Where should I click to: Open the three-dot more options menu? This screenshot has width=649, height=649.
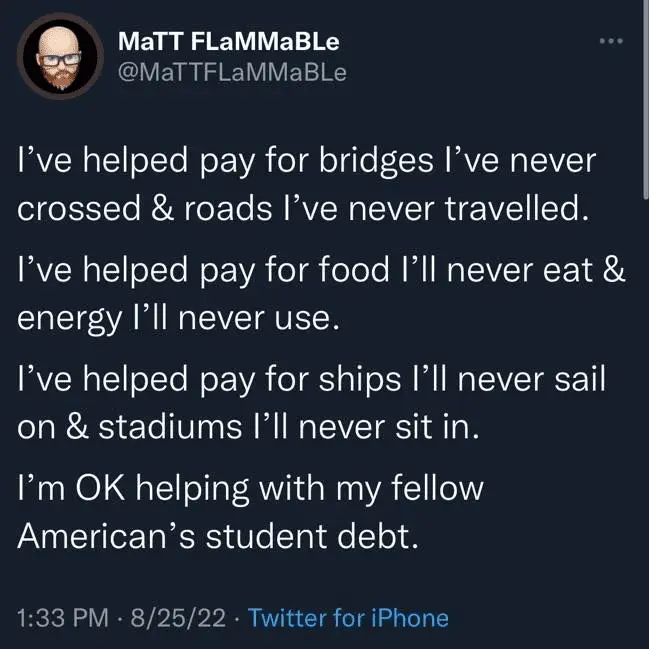pyautogui.click(x=609, y=41)
